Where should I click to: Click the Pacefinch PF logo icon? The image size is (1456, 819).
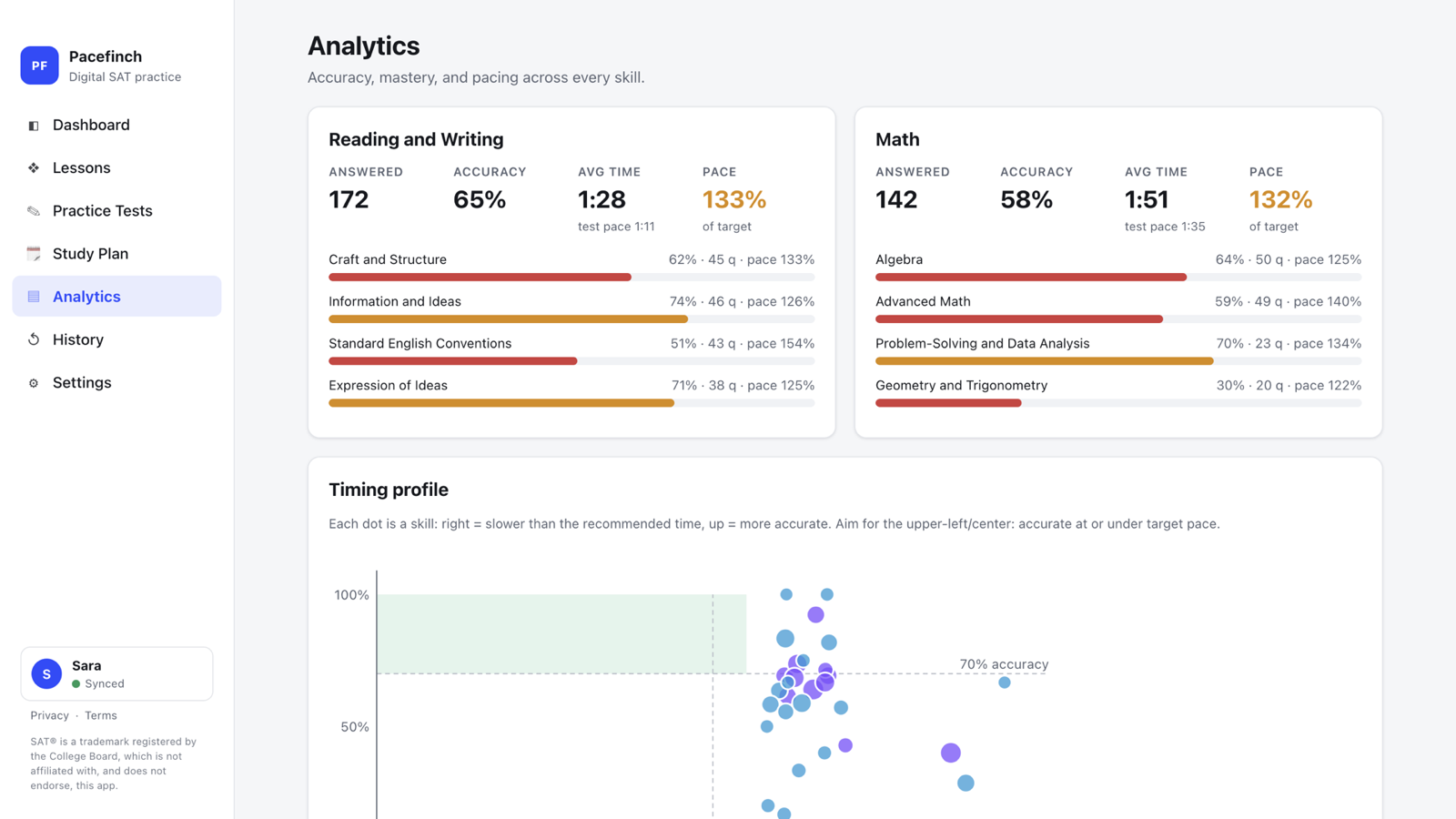click(x=39, y=66)
